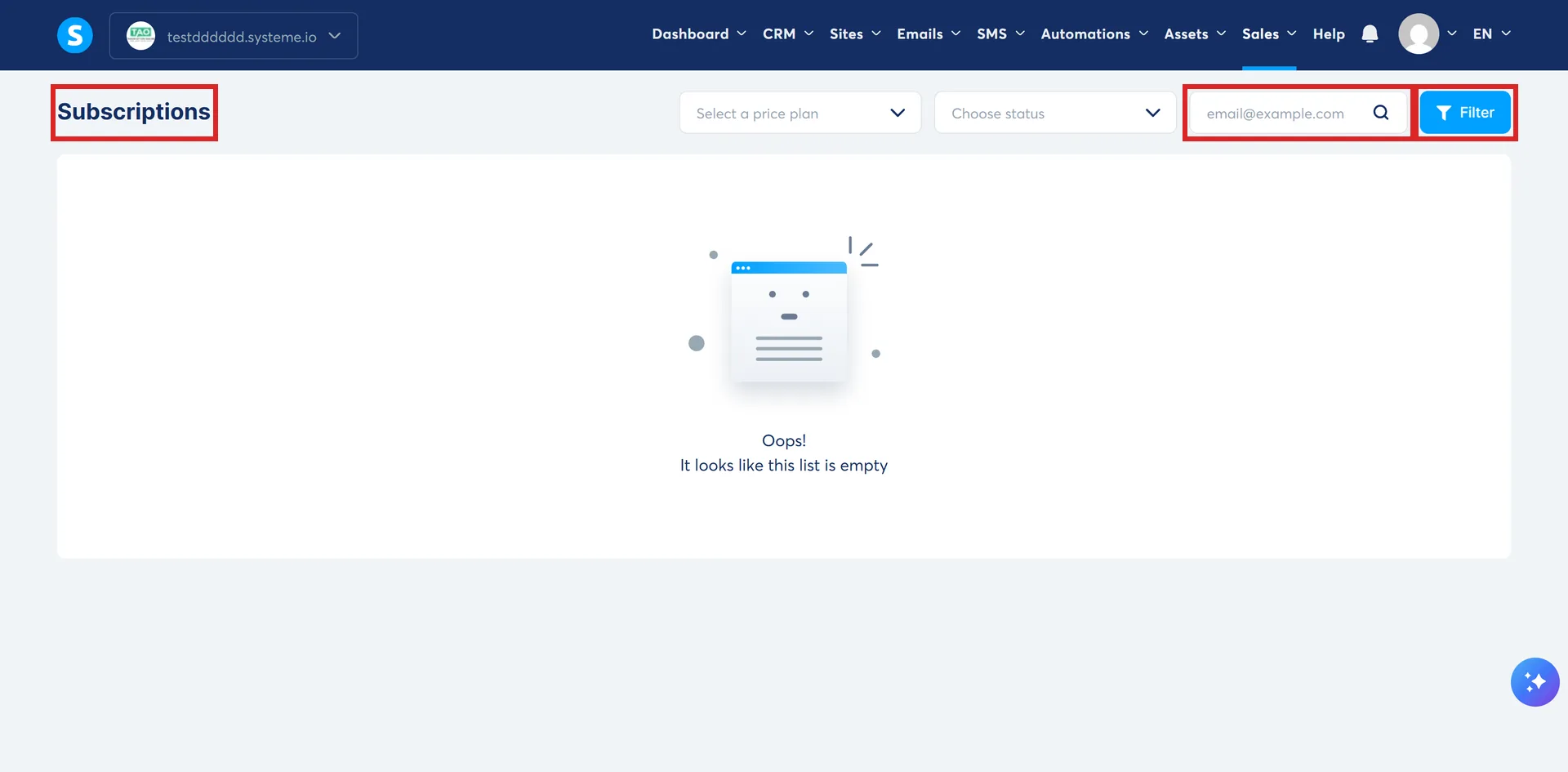This screenshot has height=772, width=1568.
Task: Click the search magnifier icon
Action: point(1381,113)
